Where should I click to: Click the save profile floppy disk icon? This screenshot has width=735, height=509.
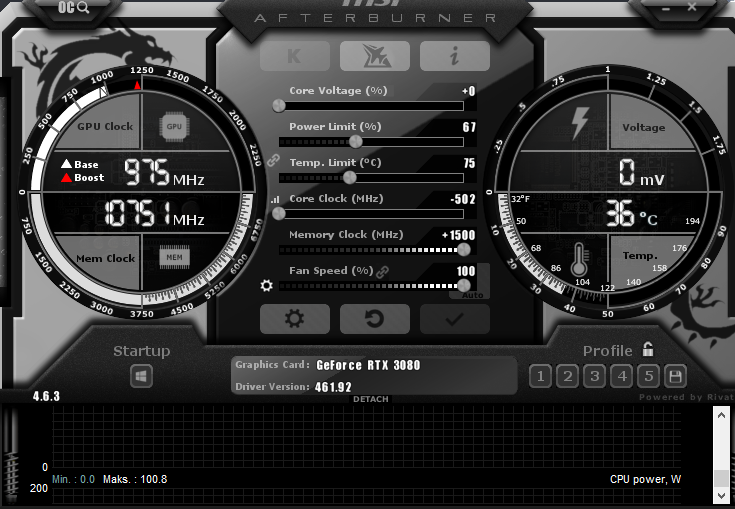point(675,376)
